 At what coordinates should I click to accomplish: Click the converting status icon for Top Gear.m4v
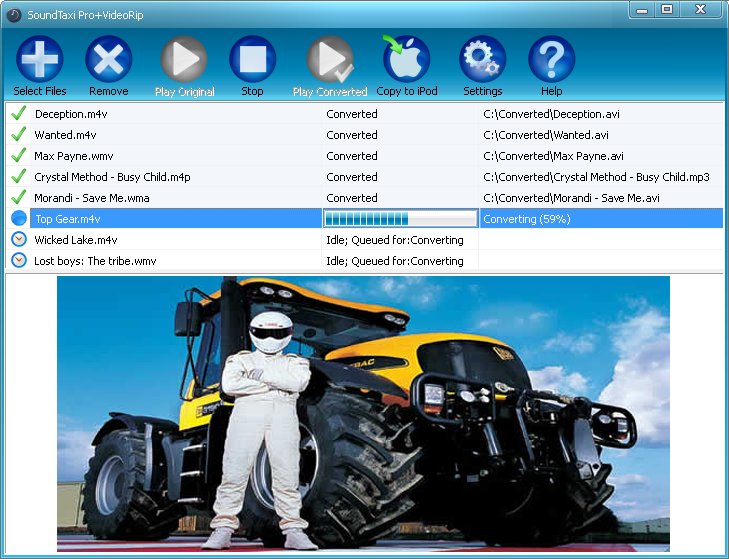[18, 219]
